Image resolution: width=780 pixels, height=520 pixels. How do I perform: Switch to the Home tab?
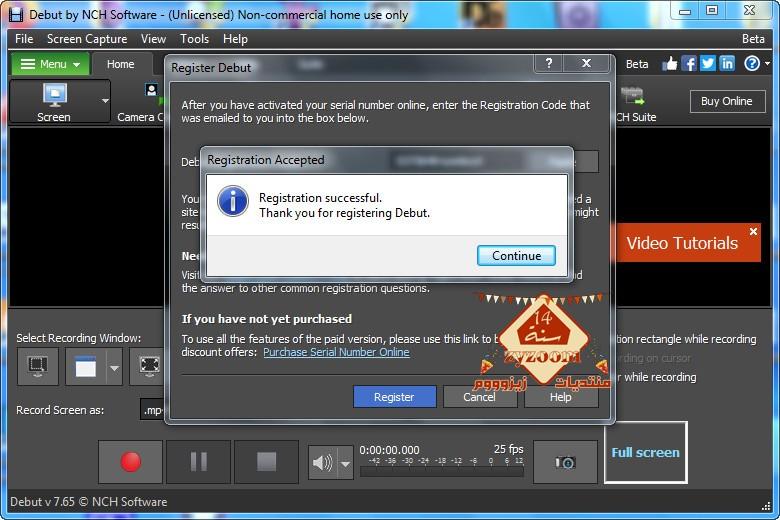120,64
